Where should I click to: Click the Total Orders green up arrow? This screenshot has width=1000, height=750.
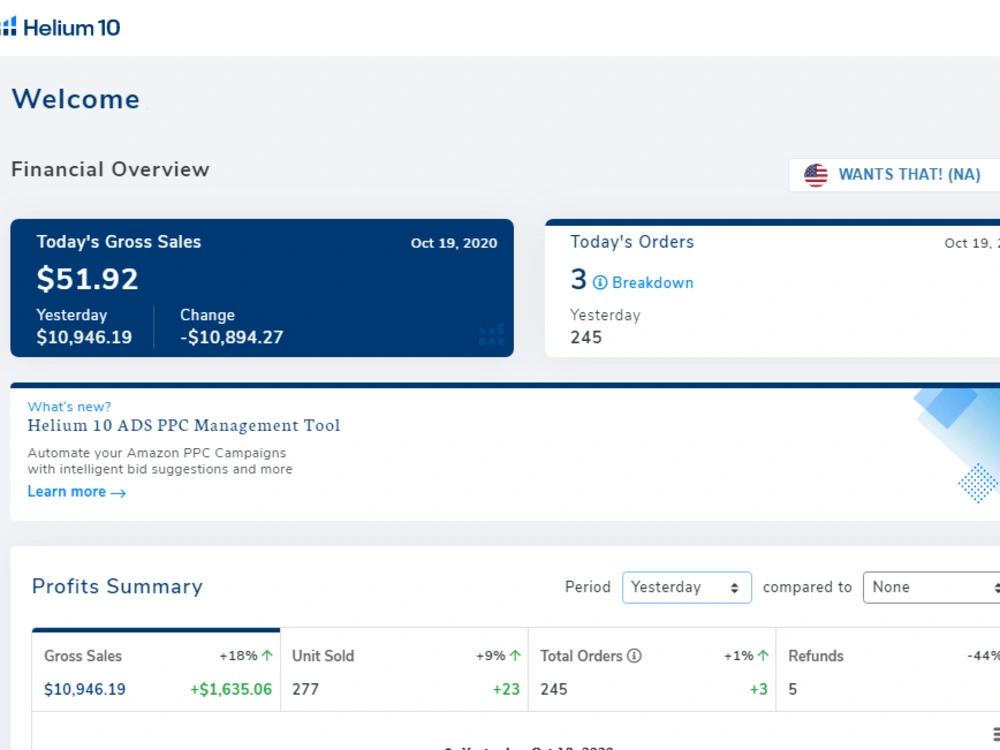[x=763, y=656]
